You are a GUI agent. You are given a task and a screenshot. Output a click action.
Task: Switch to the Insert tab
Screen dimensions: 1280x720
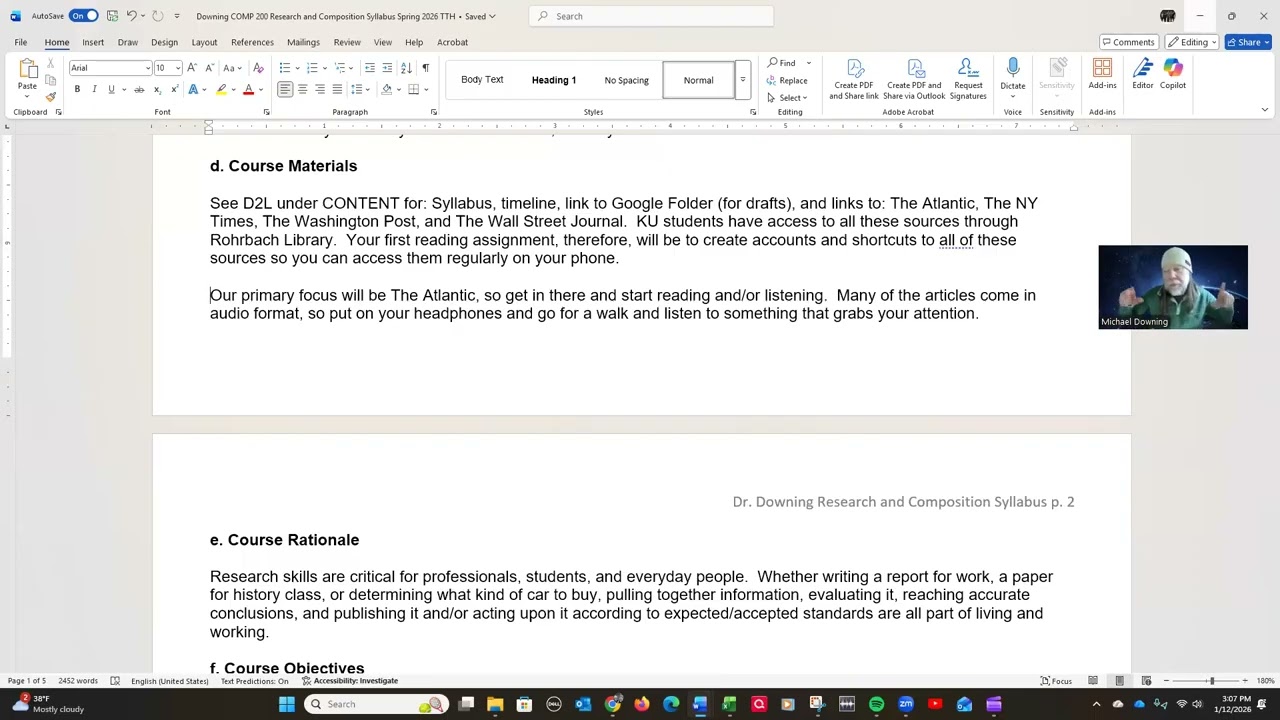[x=93, y=42]
